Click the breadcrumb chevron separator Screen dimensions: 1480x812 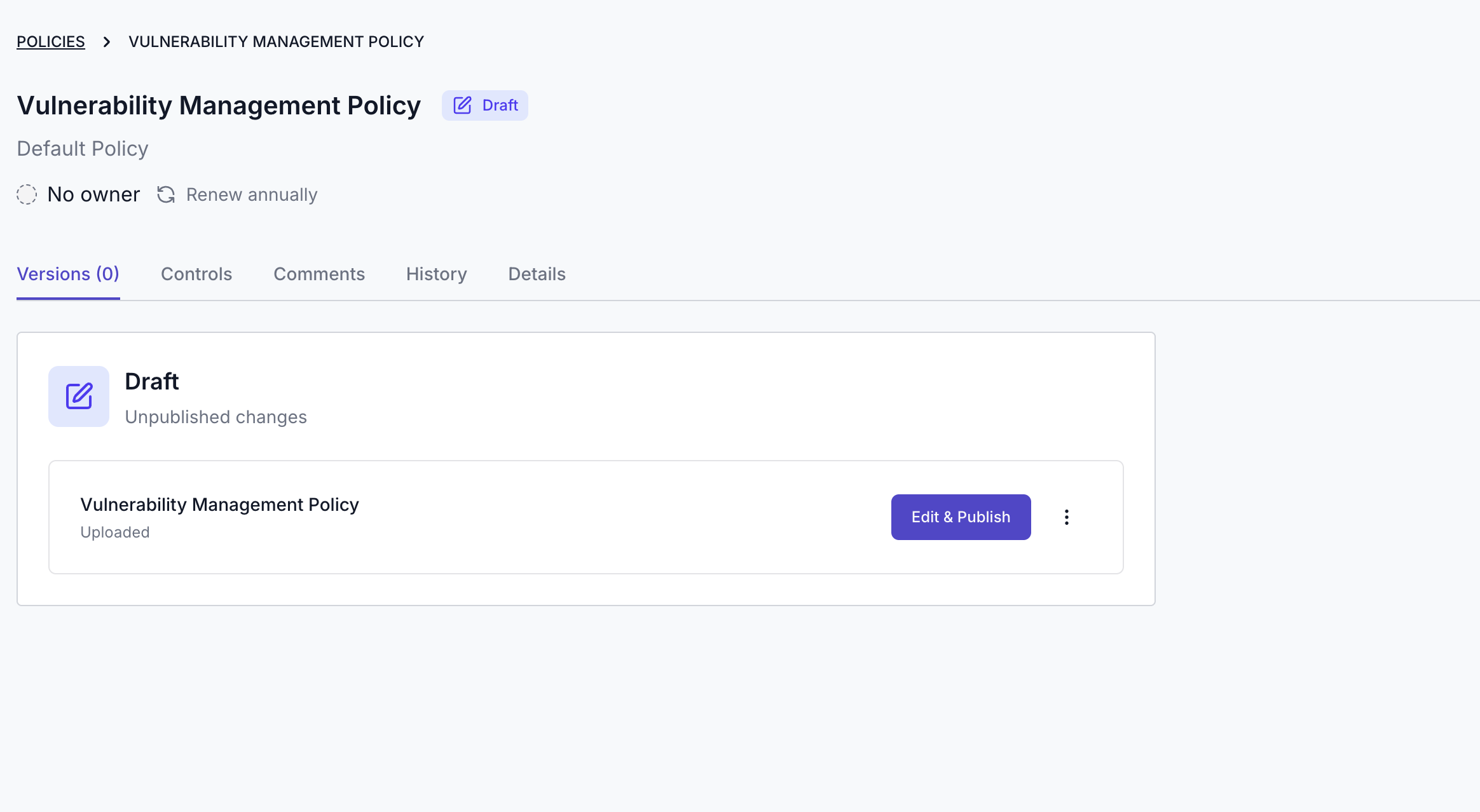tap(107, 42)
